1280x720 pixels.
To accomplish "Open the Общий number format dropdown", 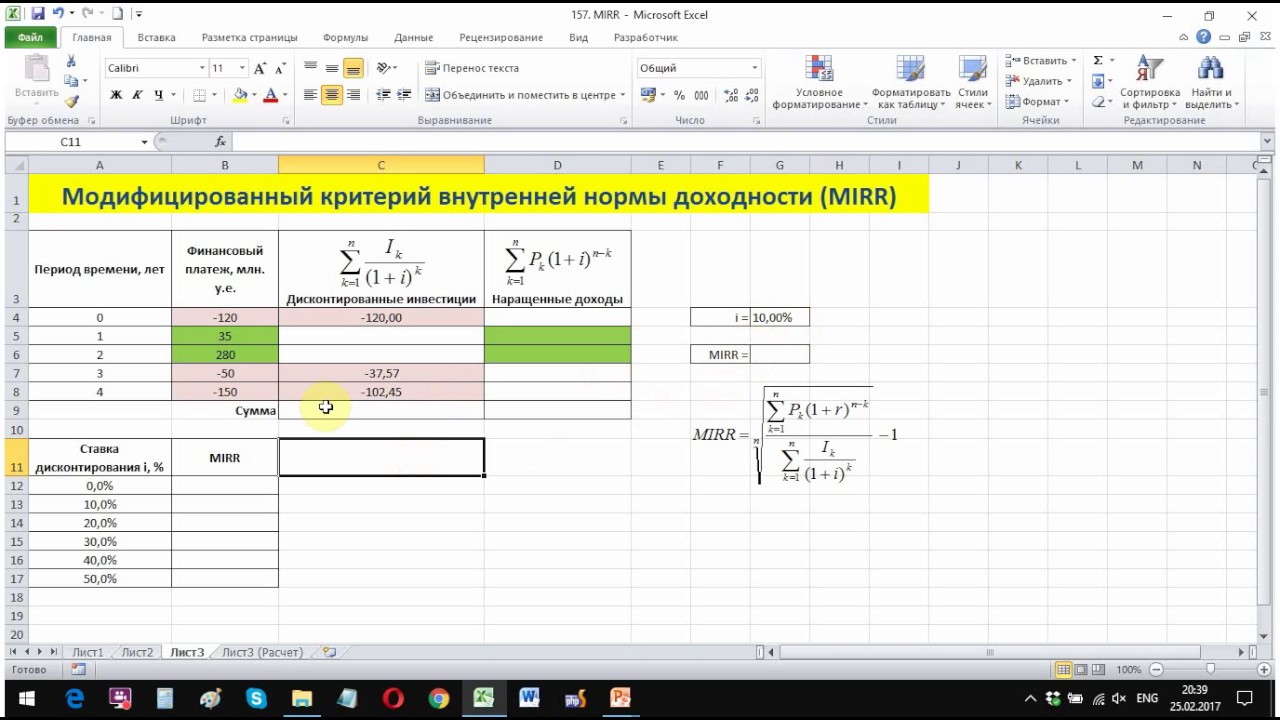I will click(x=755, y=68).
